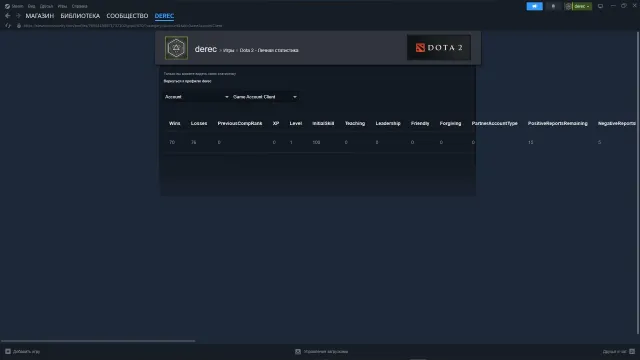Go forward with the right arrow icon
Screen dimensions: 640x360
coord(18,16)
